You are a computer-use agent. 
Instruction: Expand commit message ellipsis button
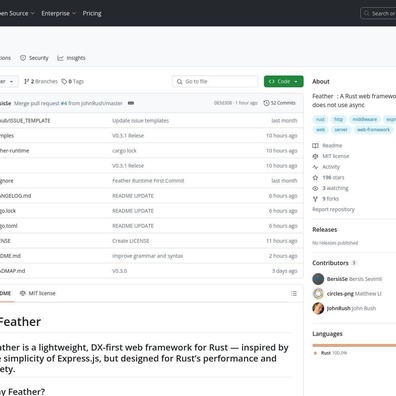(x=131, y=103)
